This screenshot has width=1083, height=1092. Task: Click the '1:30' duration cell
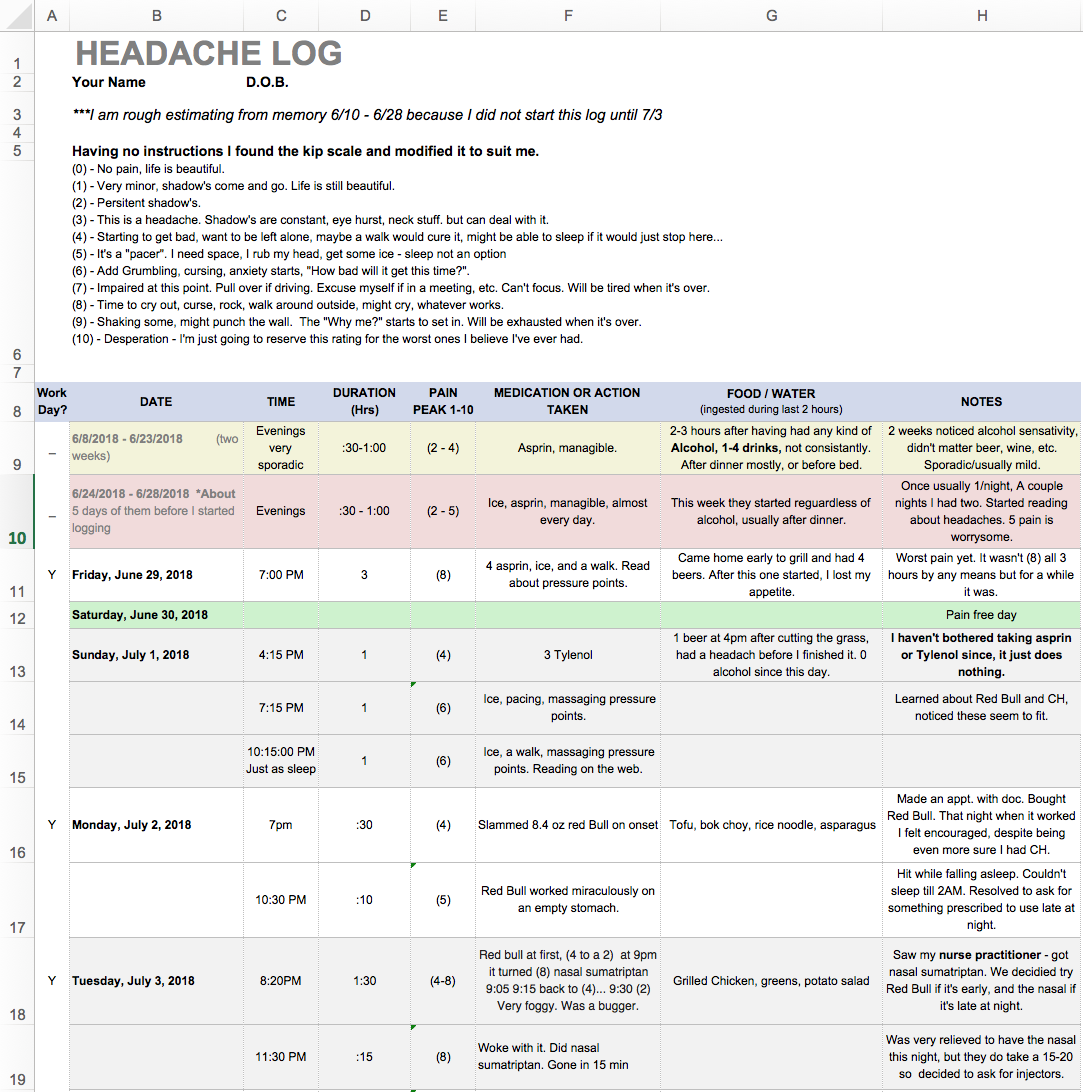[364, 981]
